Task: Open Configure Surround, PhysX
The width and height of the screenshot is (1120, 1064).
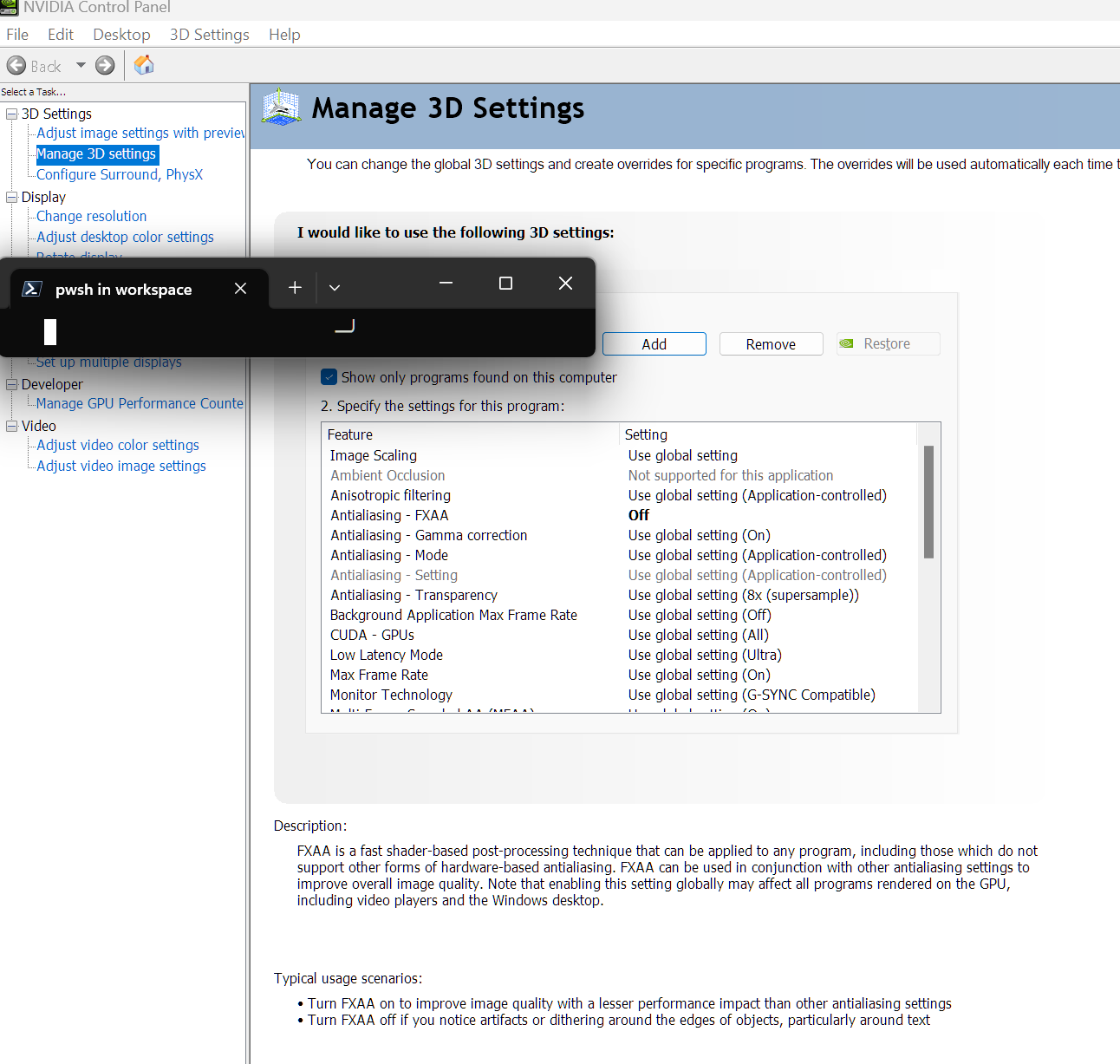Action: (x=120, y=174)
